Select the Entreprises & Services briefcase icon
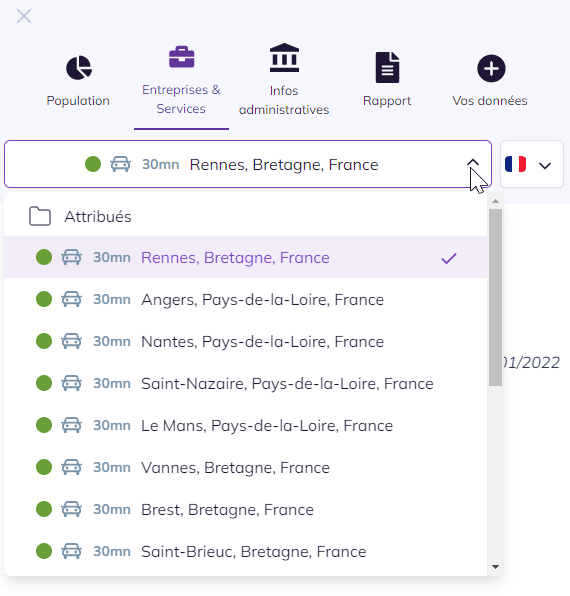Screen dimensions: 570x596 pos(181,57)
